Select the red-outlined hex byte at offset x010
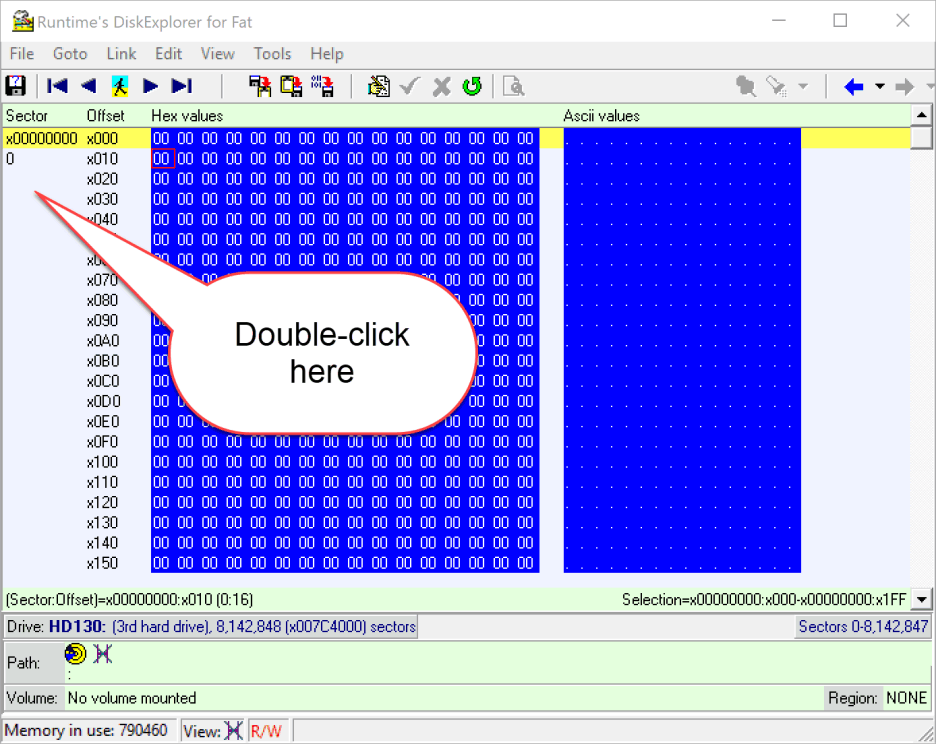Screen dimensions: 936x744 tap(162, 158)
